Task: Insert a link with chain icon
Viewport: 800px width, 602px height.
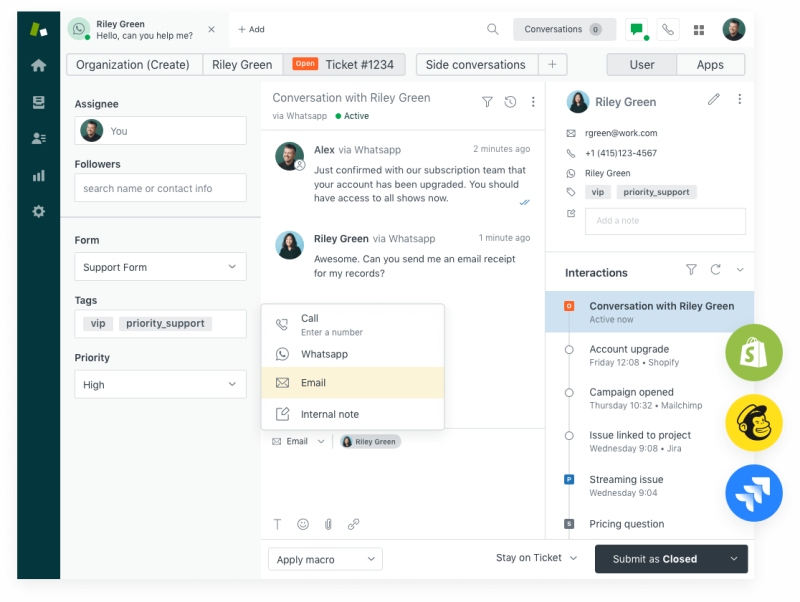Action: click(x=354, y=524)
